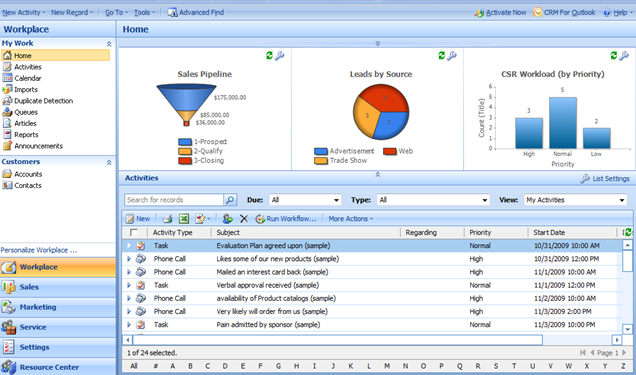Open Calendar in My Work sidebar

coord(28,78)
